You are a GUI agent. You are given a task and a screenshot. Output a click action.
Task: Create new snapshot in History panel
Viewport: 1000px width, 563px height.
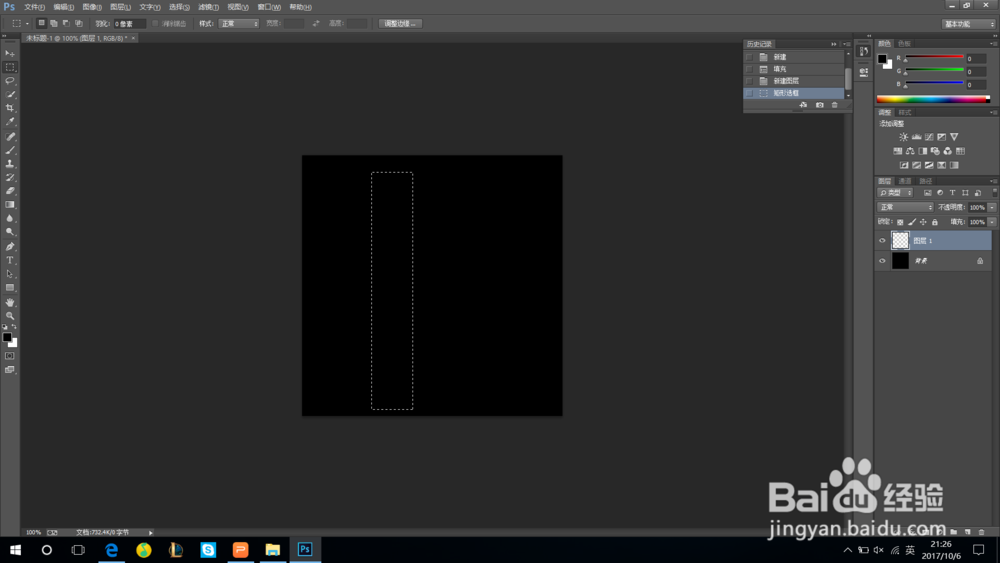coord(820,105)
